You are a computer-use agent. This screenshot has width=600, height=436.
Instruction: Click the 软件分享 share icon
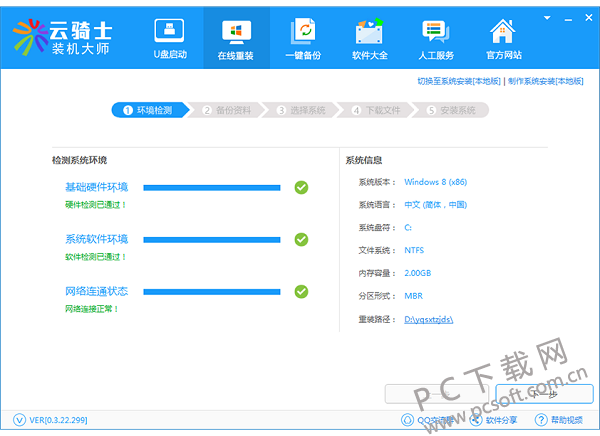pyautogui.click(x=476, y=420)
